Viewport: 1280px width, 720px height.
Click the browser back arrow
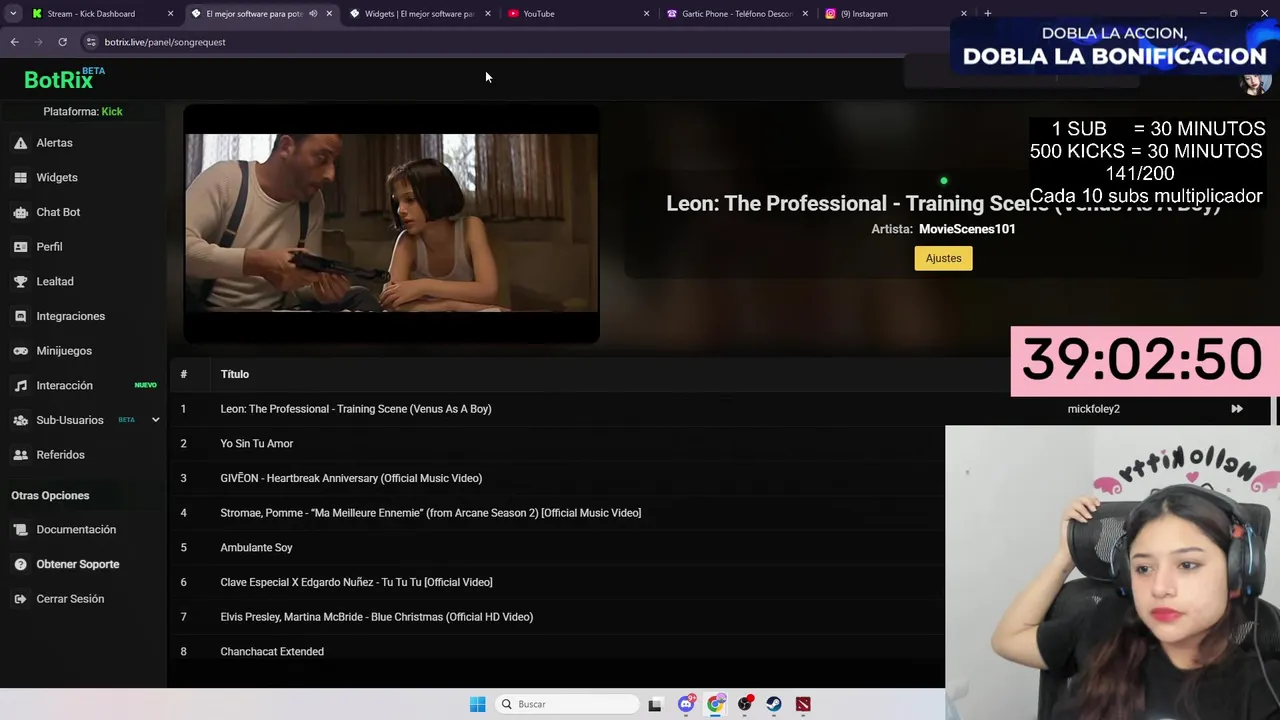[14, 42]
